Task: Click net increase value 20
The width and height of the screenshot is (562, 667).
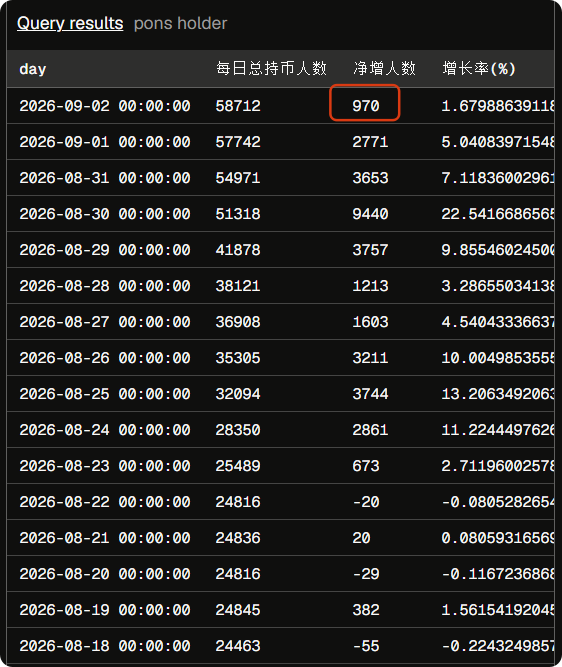Action: [361, 538]
